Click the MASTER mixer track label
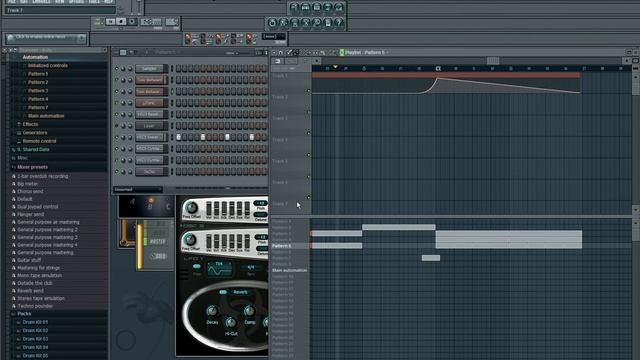This screenshot has width=640, height=360. pos(157,242)
